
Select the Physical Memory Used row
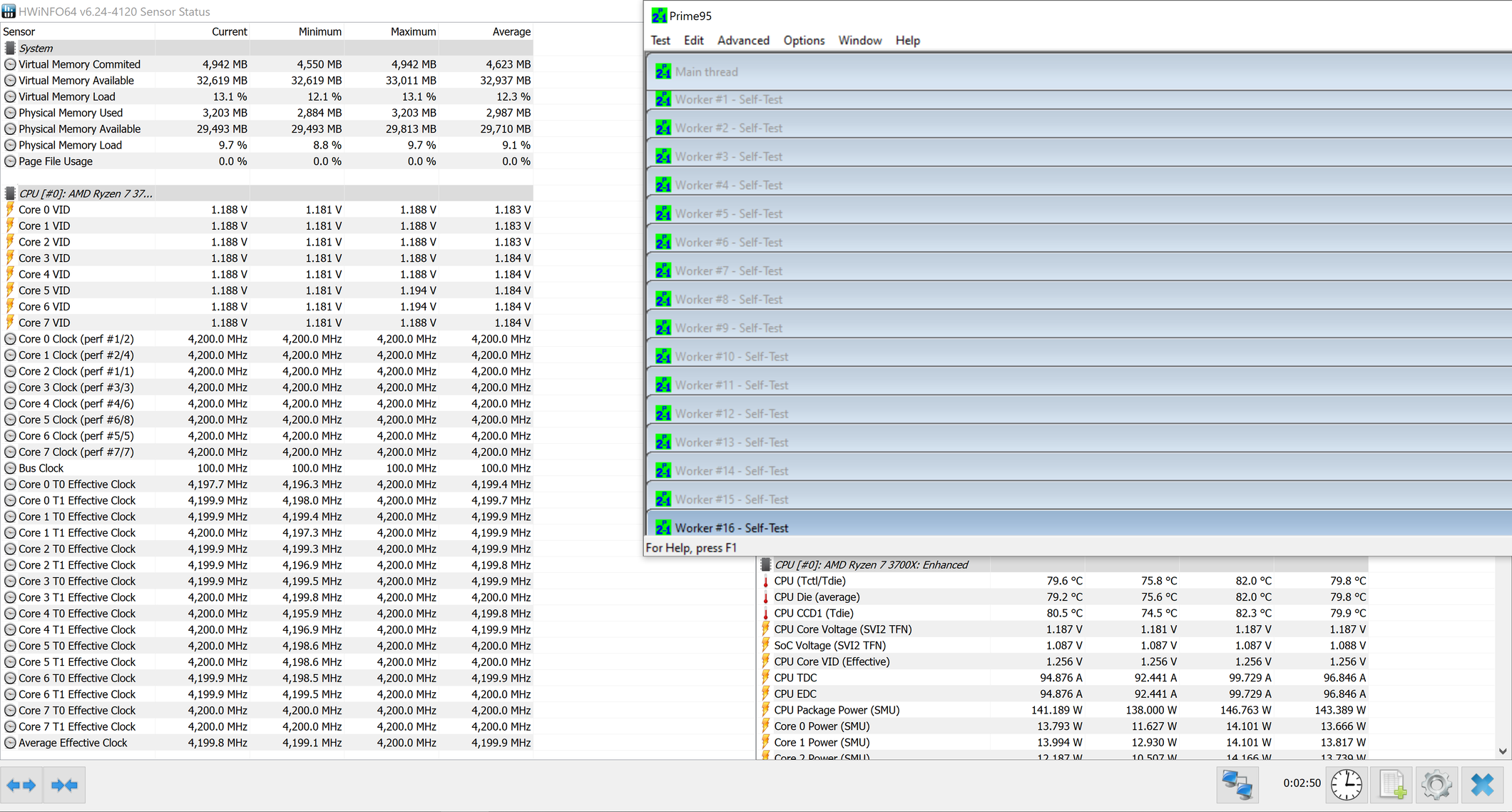pos(267,113)
